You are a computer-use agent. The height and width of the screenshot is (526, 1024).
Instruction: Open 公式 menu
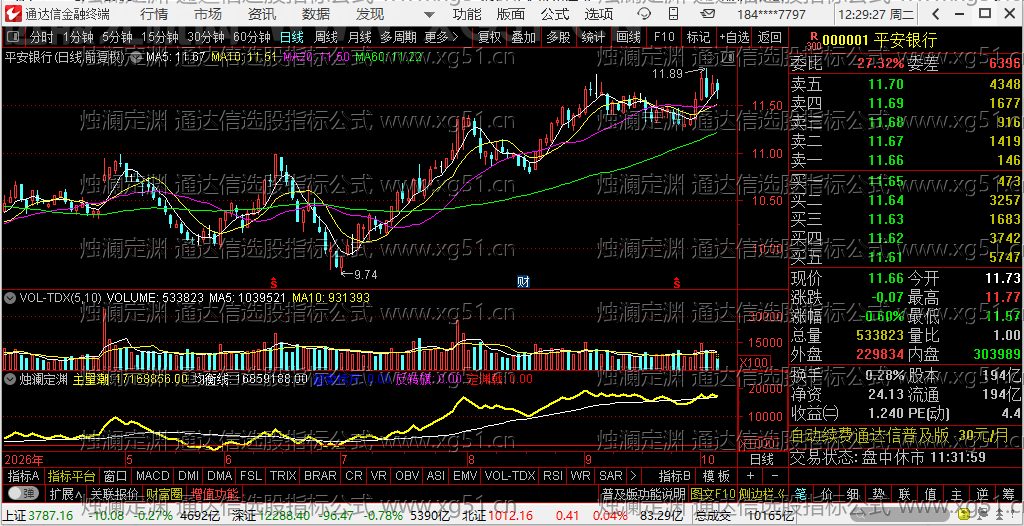[x=555, y=14]
